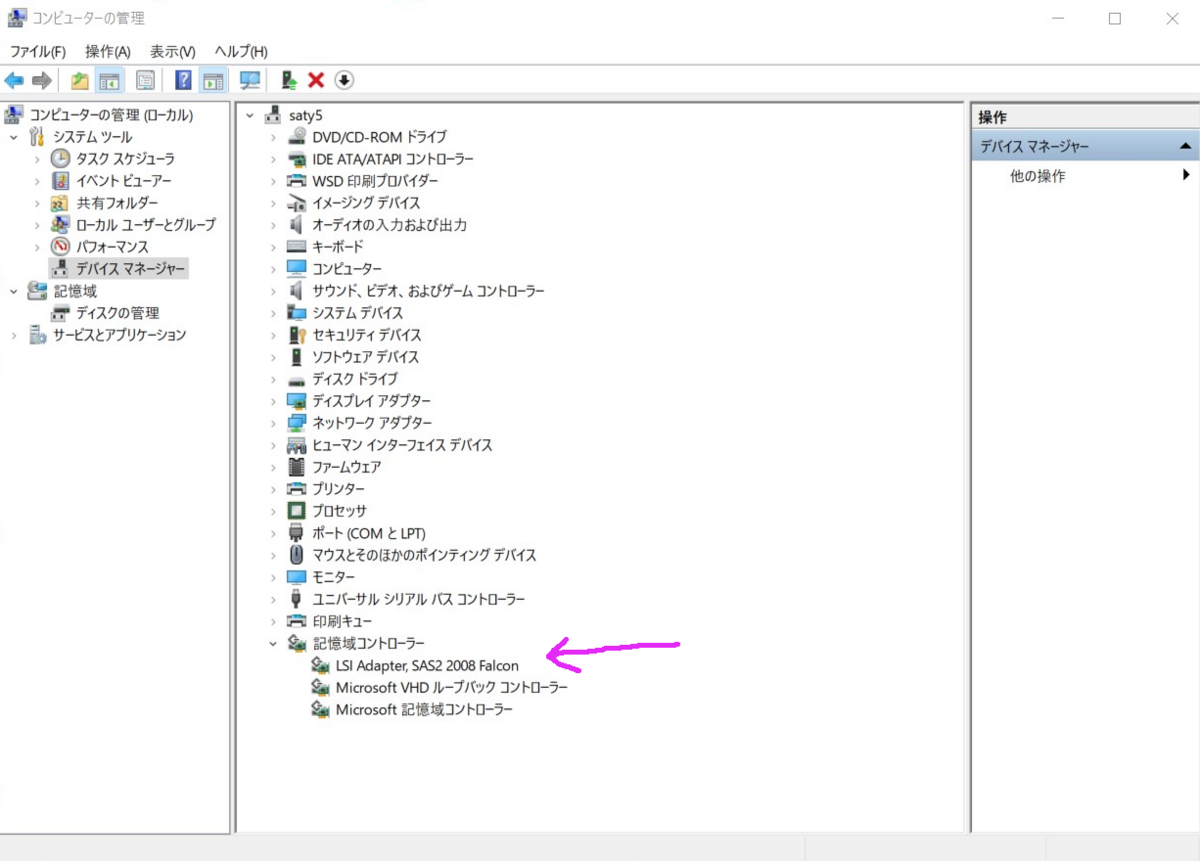1200x861 pixels.
Task: Select デバイス マネージャー in left tree
Action: (x=131, y=269)
